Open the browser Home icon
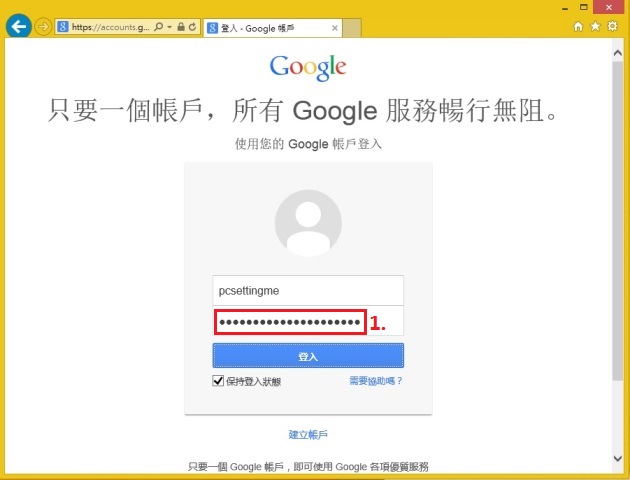 (578, 27)
